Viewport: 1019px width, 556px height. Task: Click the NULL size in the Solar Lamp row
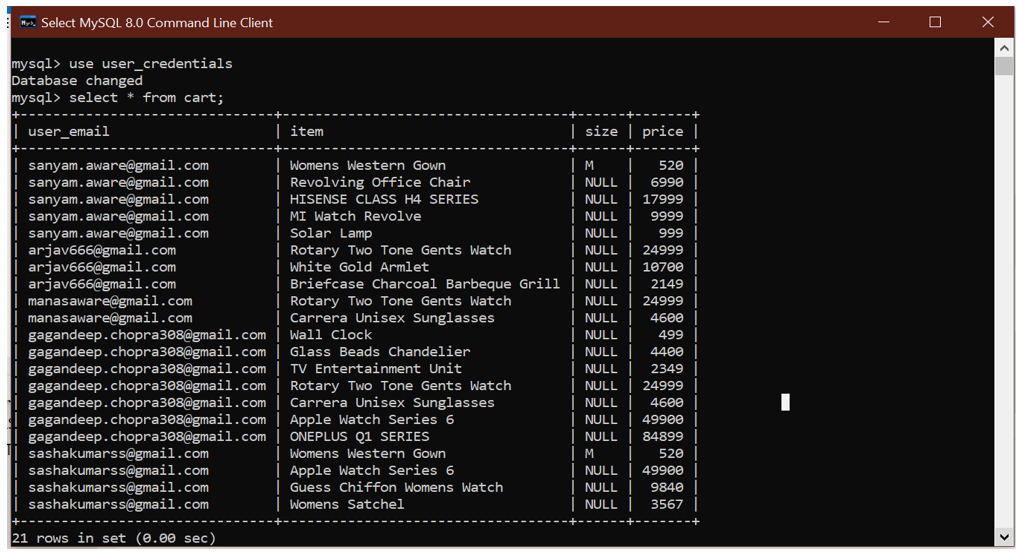(x=601, y=233)
